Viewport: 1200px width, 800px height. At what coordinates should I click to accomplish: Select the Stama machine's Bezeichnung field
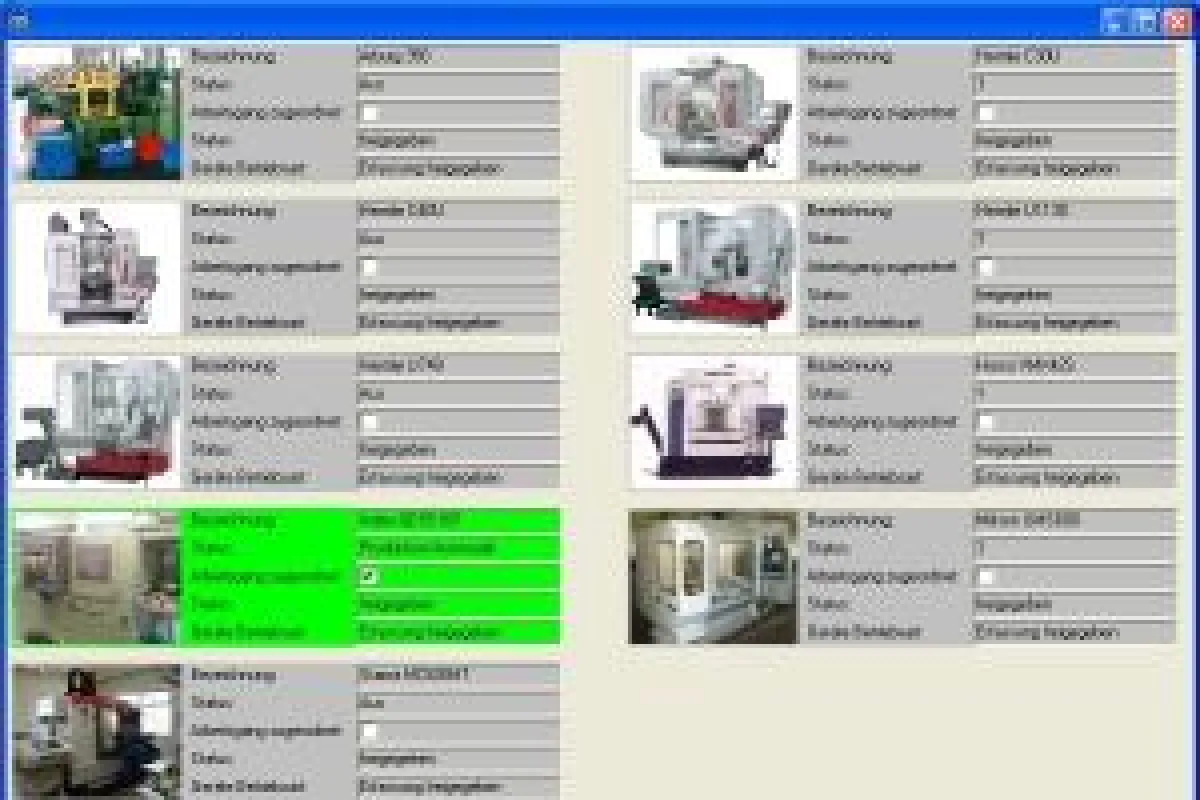tap(457, 675)
